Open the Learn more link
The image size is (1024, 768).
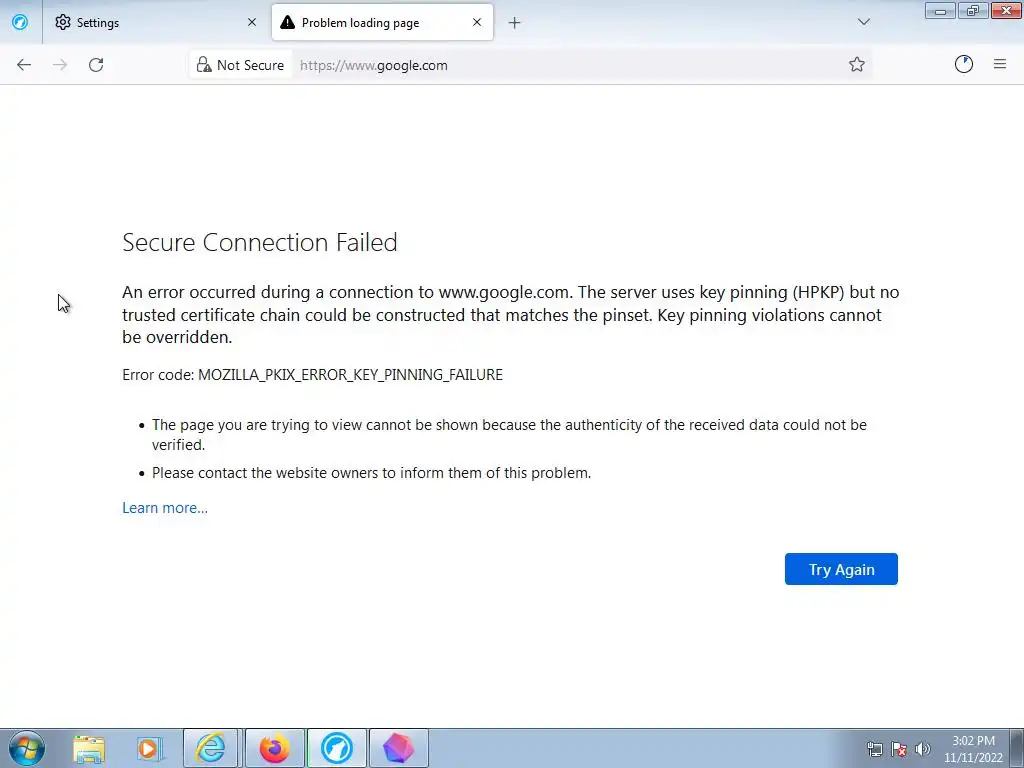[x=165, y=508]
